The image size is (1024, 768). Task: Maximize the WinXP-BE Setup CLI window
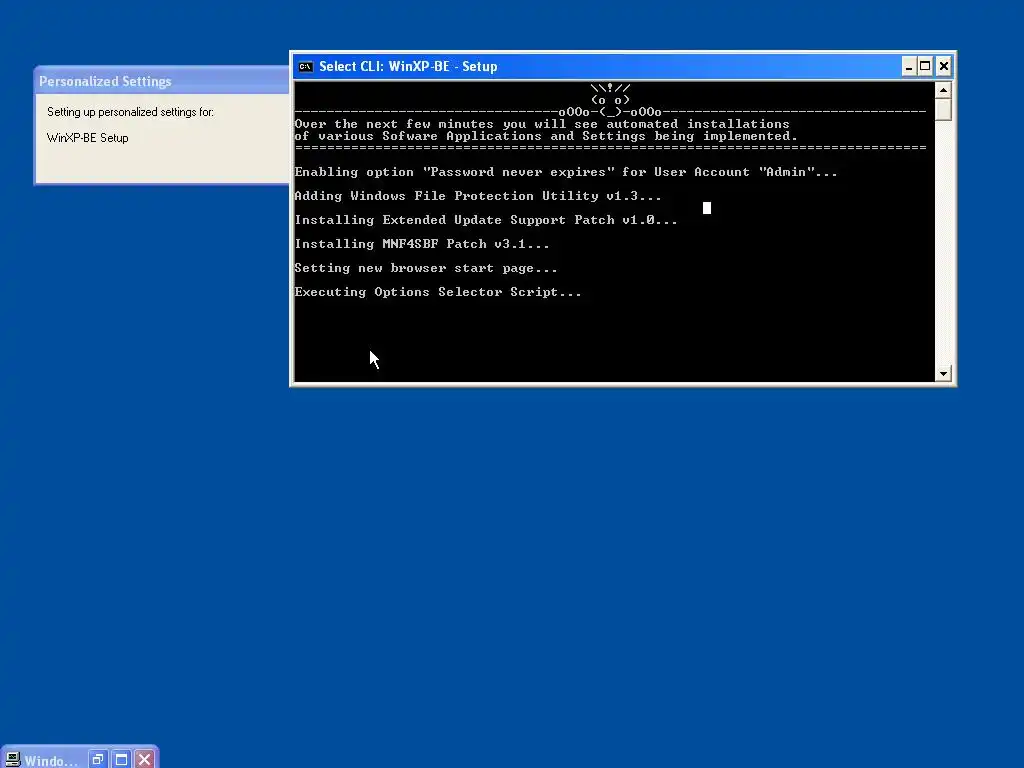[925, 67]
